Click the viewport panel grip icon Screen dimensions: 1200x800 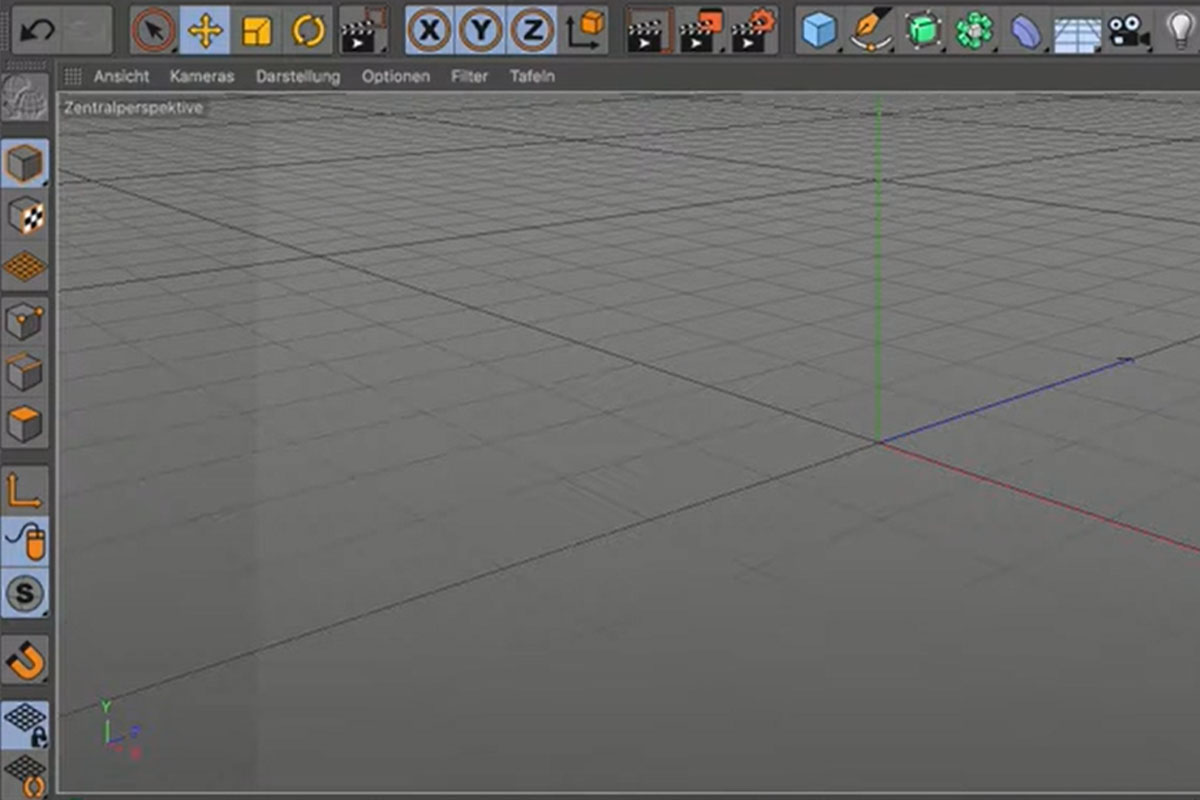coord(73,76)
